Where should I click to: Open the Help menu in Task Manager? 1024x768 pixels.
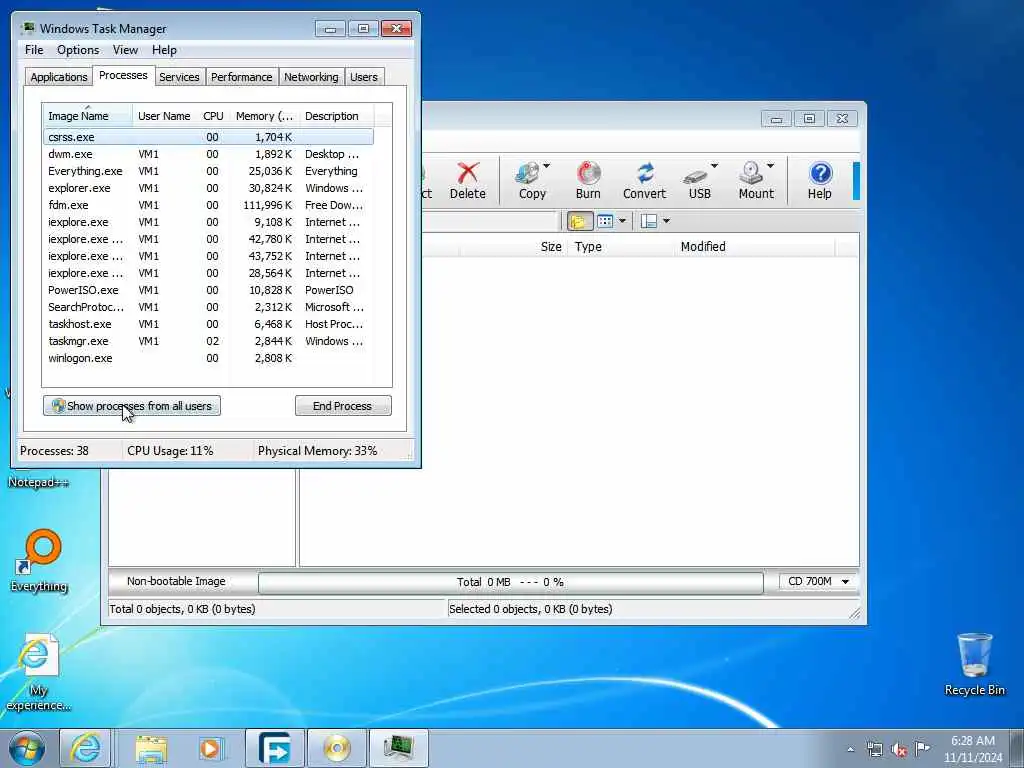pyautogui.click(x=165, y=50)
